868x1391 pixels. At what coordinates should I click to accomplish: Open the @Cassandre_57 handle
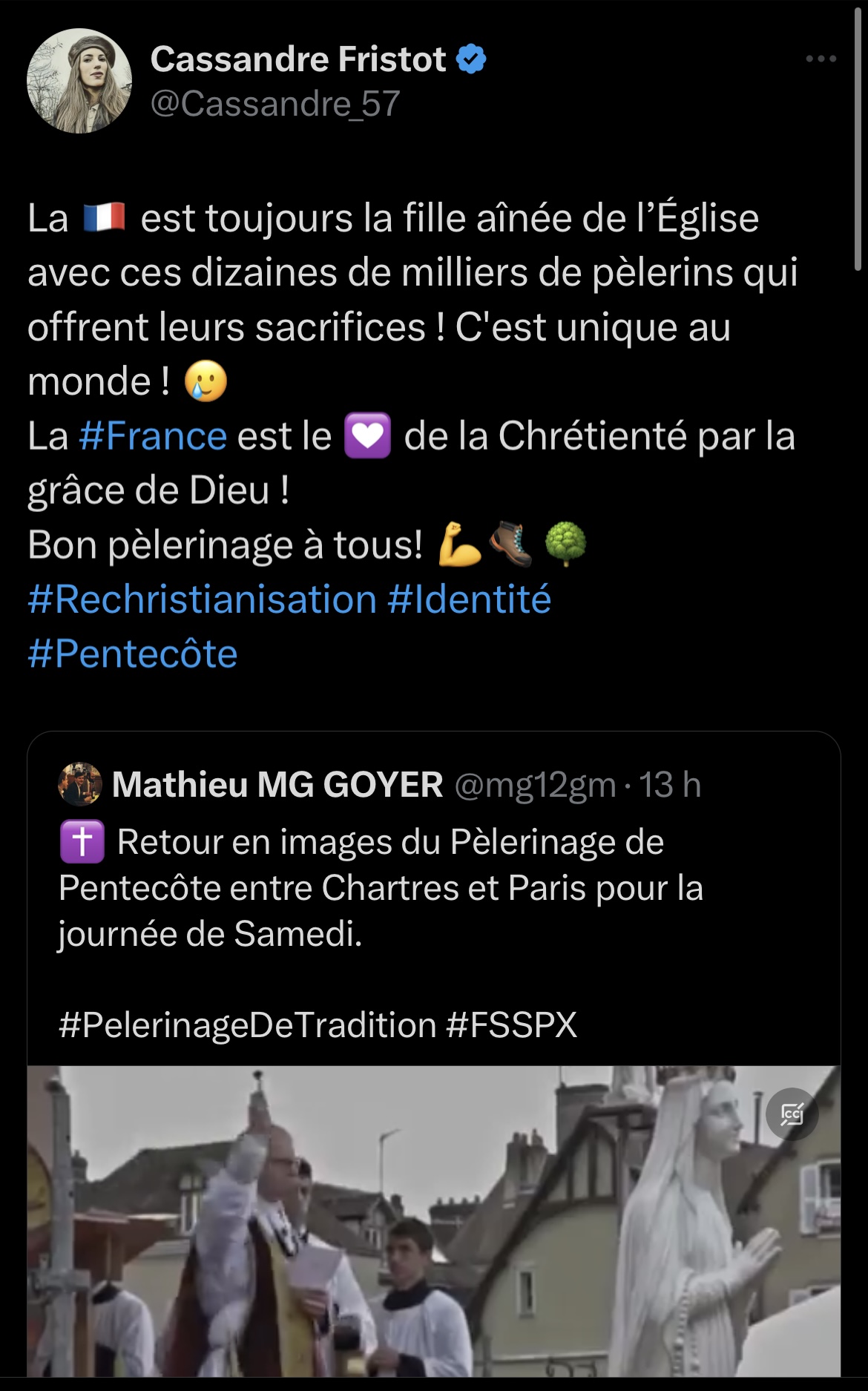click(x=275, y=104)
